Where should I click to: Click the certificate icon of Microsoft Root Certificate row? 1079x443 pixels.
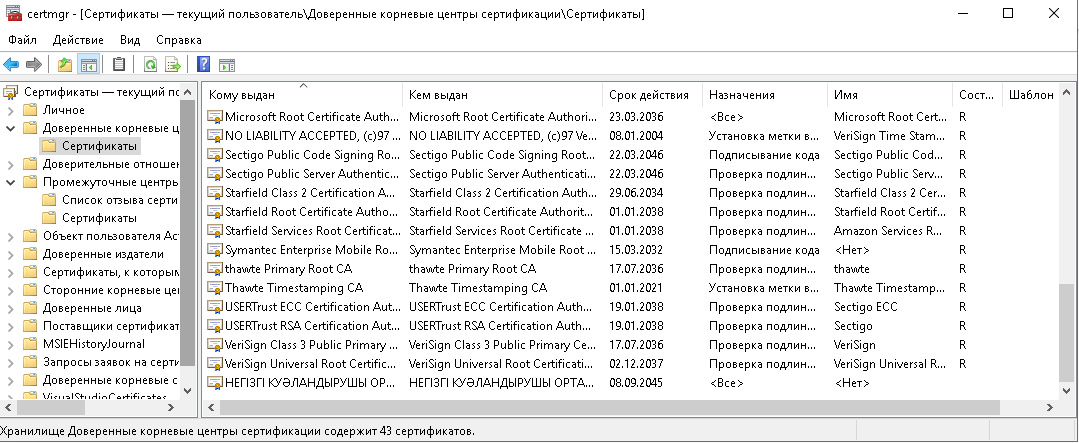point(215,117)
